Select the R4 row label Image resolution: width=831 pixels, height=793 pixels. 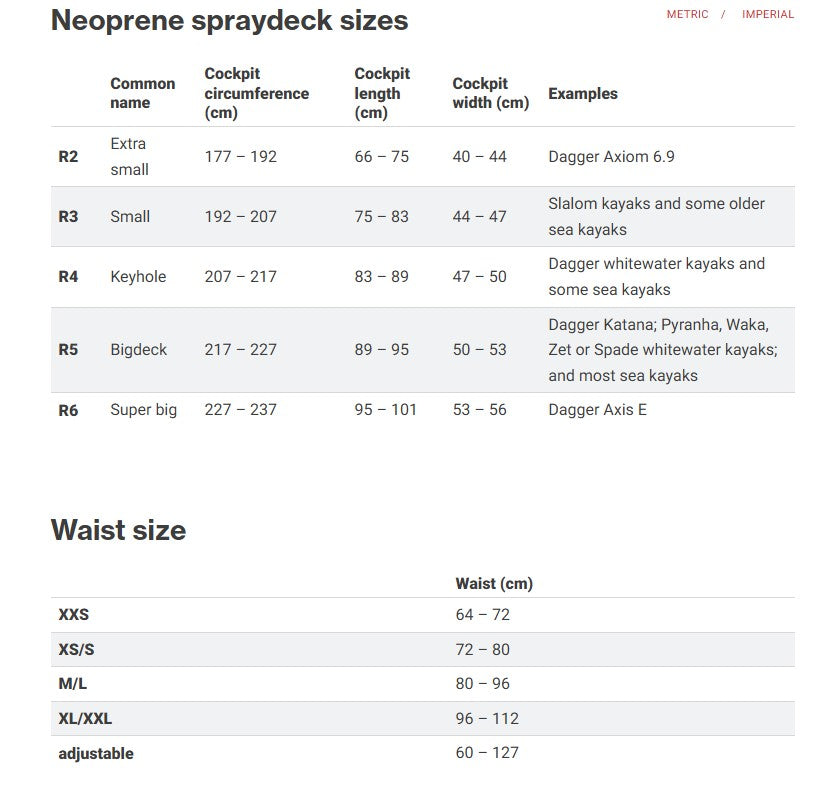tap(68, 277)
